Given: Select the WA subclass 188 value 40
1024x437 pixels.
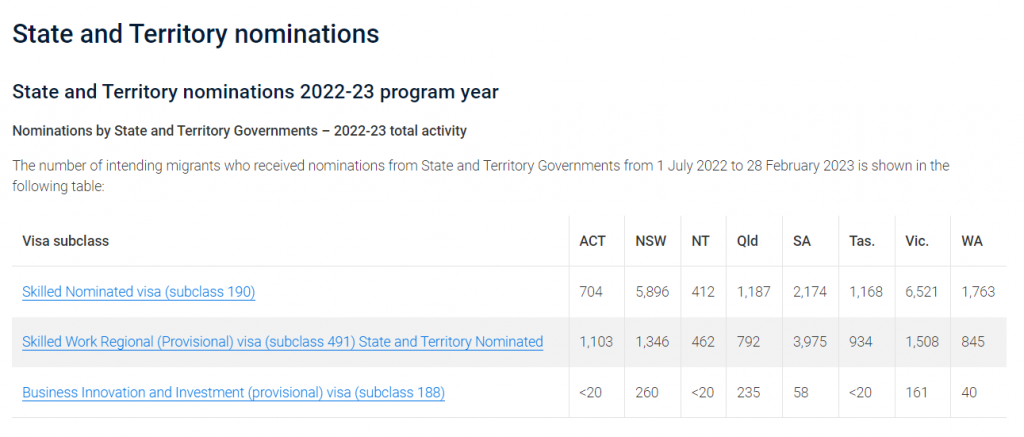Looking at the screenshot, I should (x=970, y=392).
